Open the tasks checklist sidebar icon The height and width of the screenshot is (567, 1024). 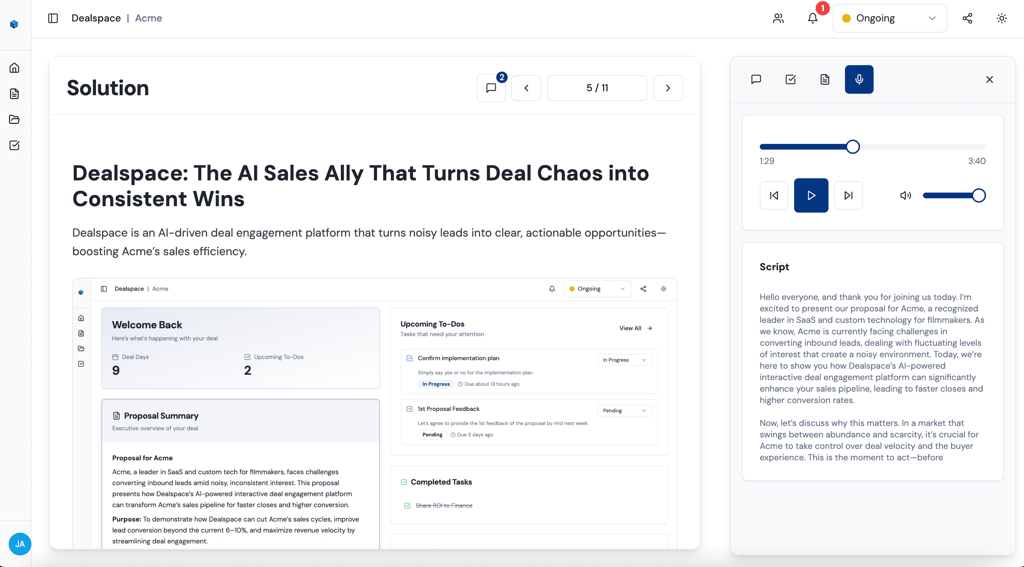point(14,146)
